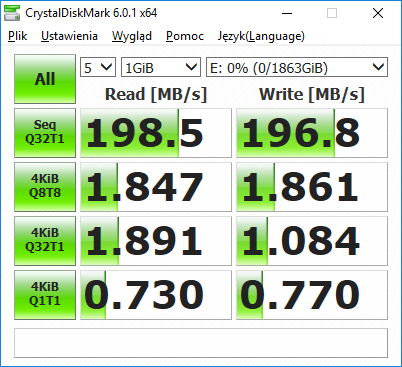Run all benchmarks with All button
The height and width of the screenshot is (367, 402).
click(x=45, y=79)
